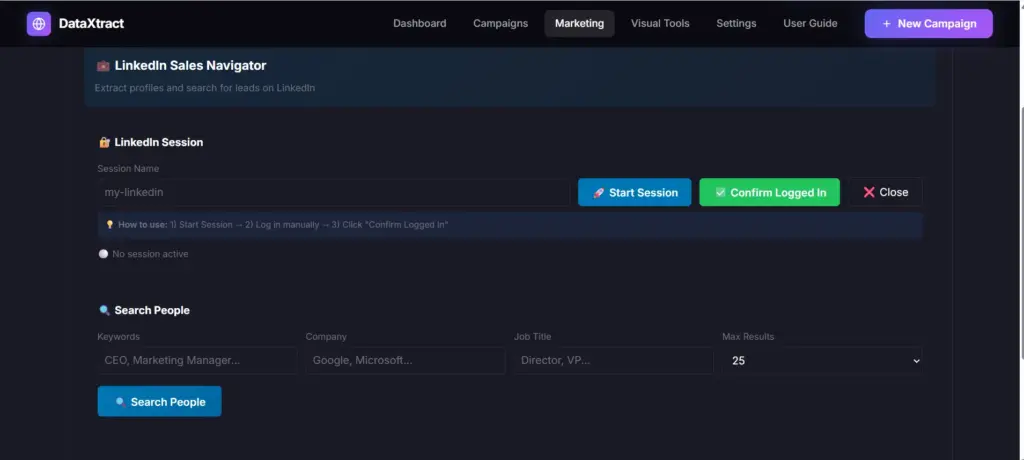Create a New Campaign
The image size is (1024, 460).
[x=928, y=24]
